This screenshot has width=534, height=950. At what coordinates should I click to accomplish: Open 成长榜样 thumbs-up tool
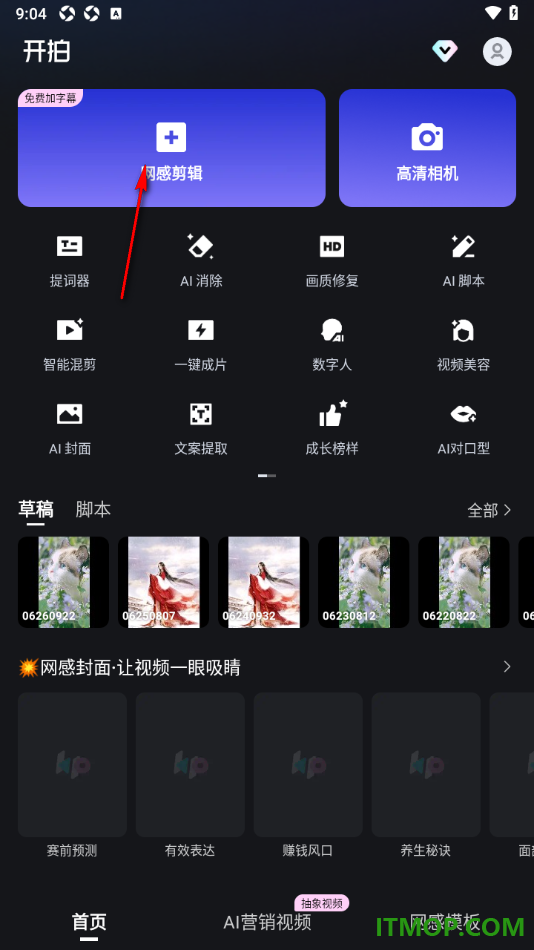click(332, 429)
